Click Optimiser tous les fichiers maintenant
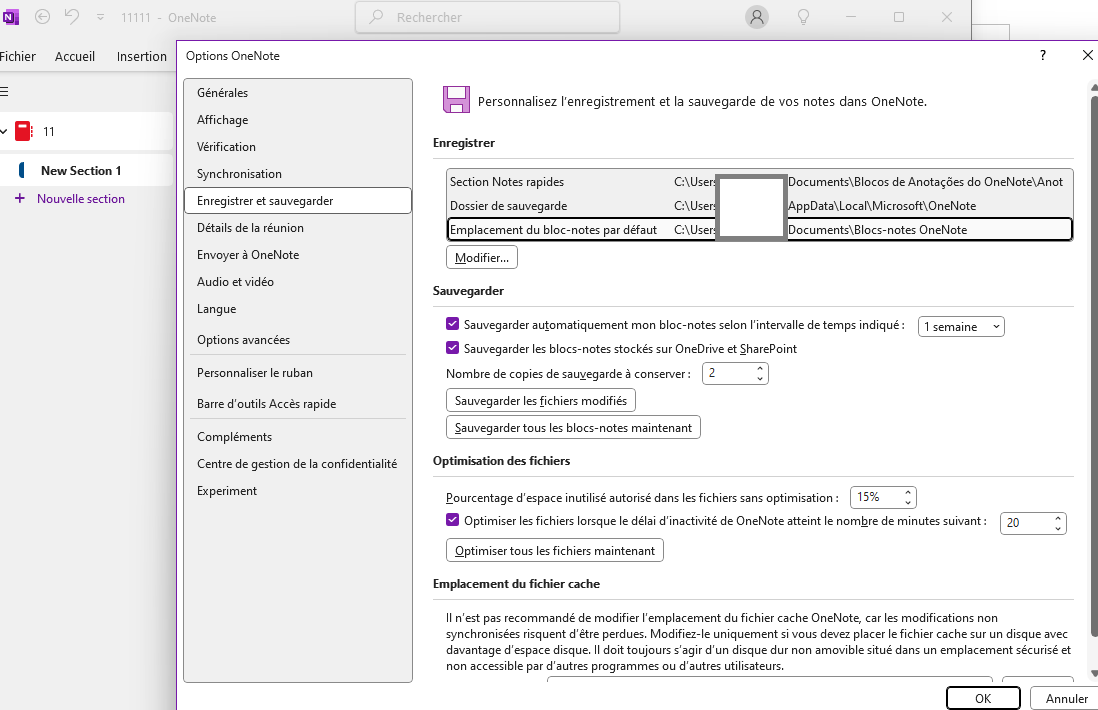 555,551
